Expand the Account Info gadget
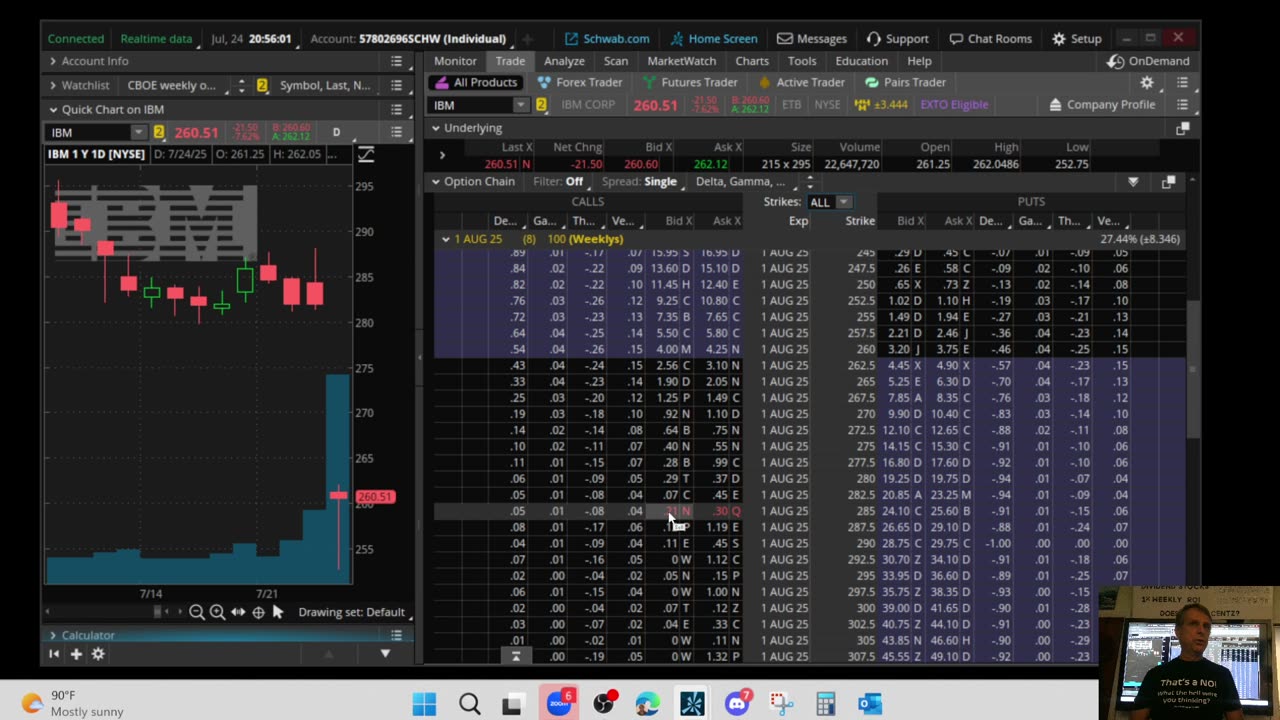The height and width of the screenshot is (720, 1280). 52,61
